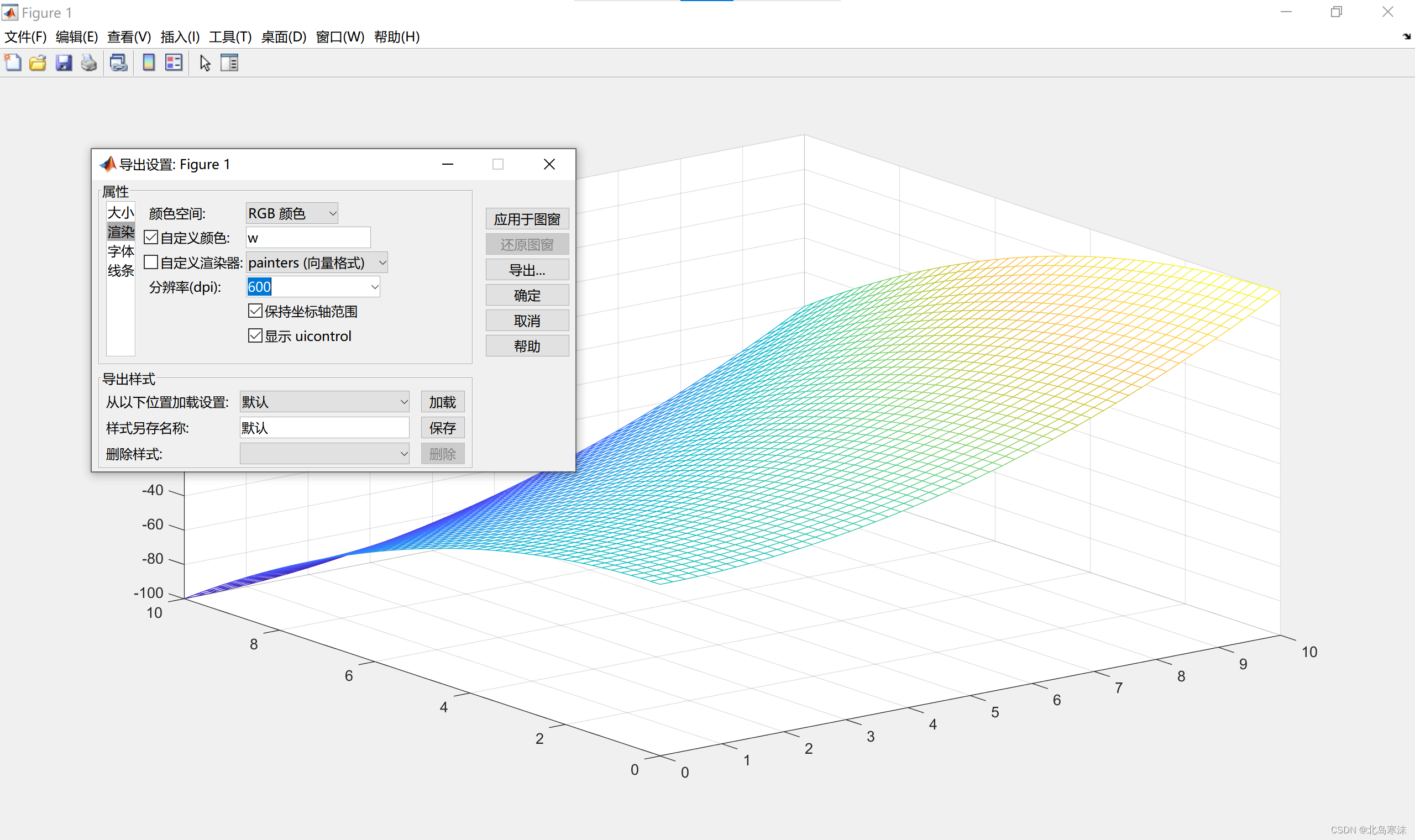Insert Legend using toolbar icon
The width and height of the screenshot is (1415, 840).
click(x=174, y=63)
